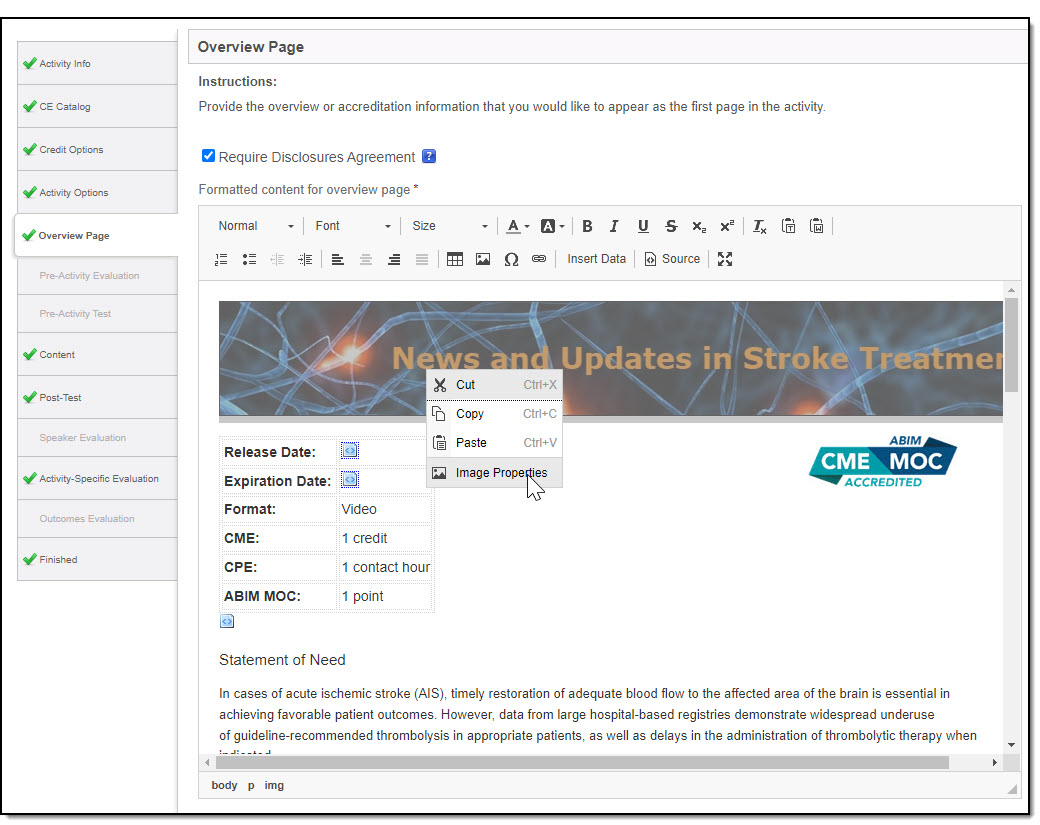1040x825 pixels.
Task: Open the Normal paragraph format dropdown
Action: [x=256, y=226]
